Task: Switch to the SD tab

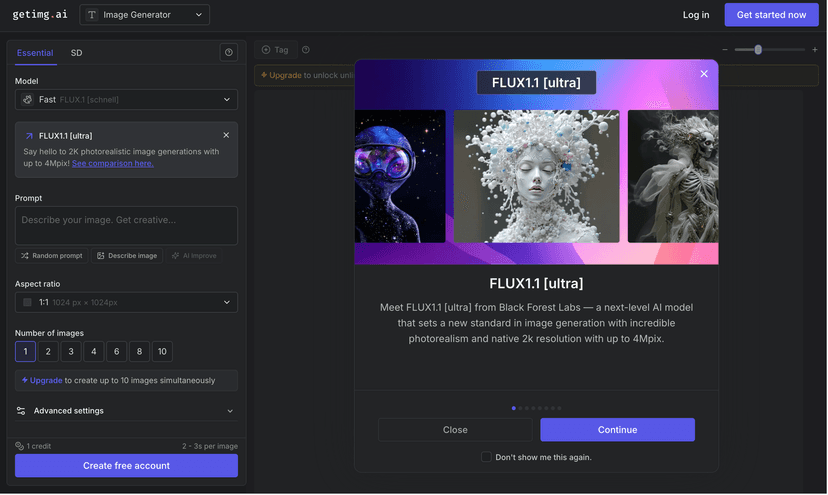Action: point(77,53)
